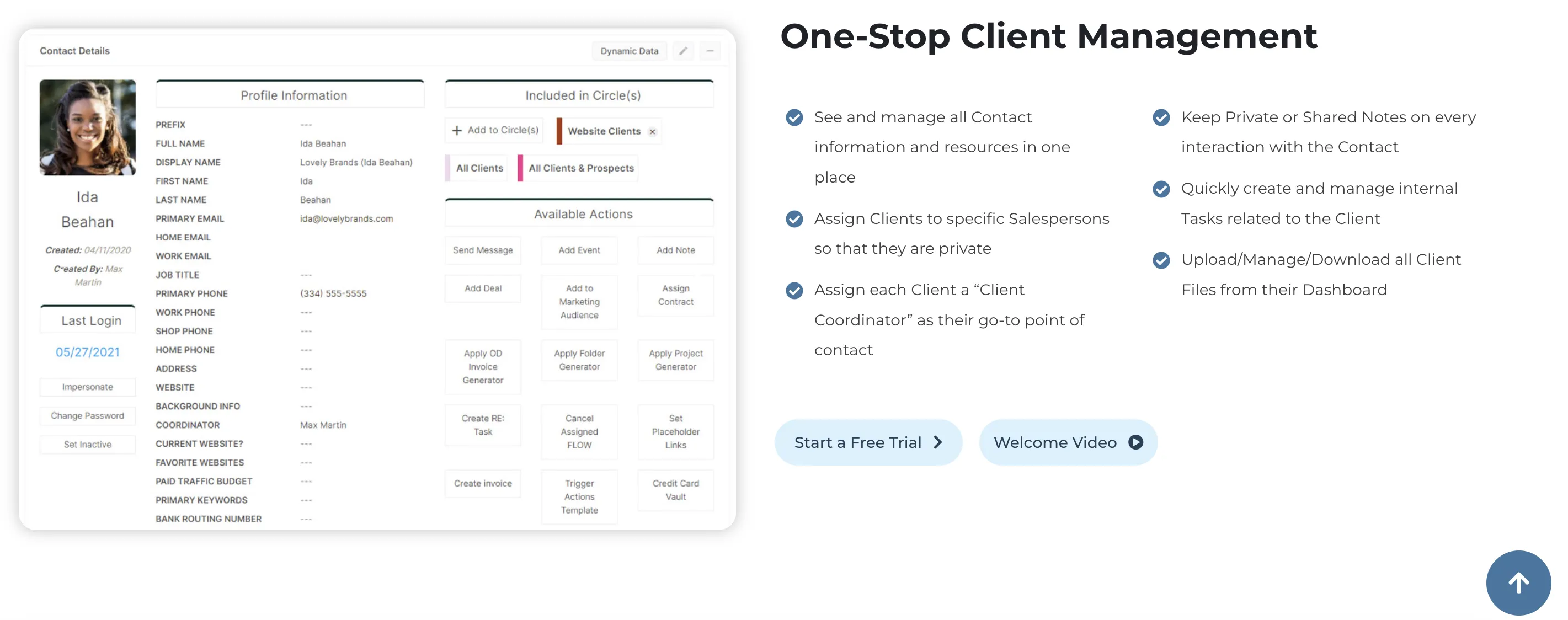Click checkmark beside See and manage all Contact

(x=794, y=117)
